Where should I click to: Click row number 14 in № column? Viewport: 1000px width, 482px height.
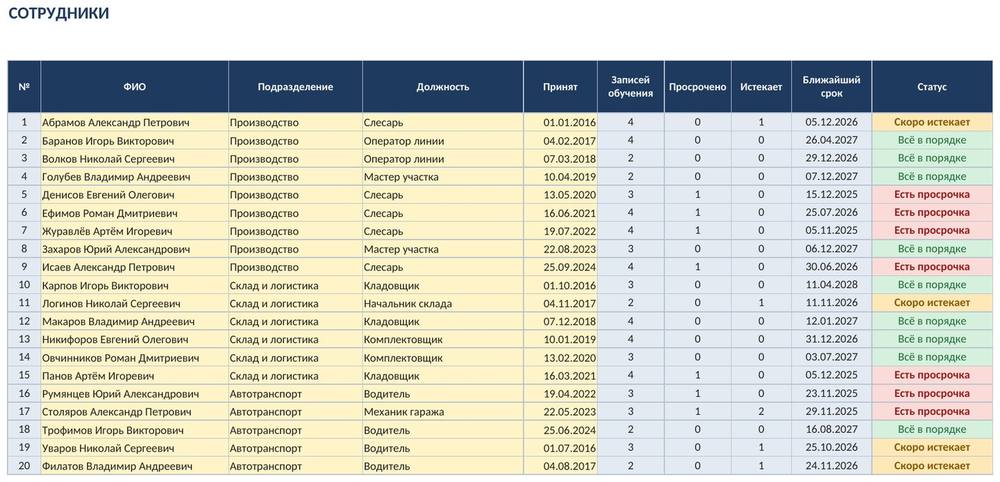24,358
